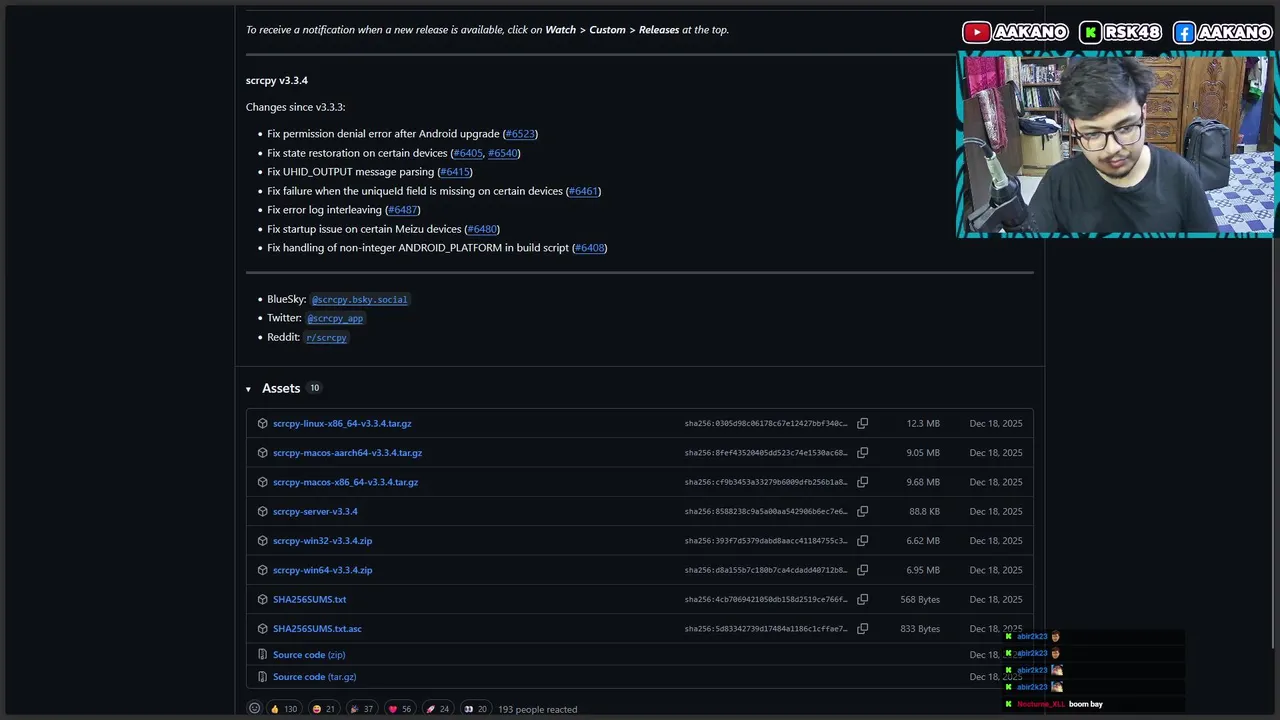Download scrcpy-macos-aarch64-v3.3.4.tar.gz
This screenshot has height=720, width=1280.
(x=347, y=453)
